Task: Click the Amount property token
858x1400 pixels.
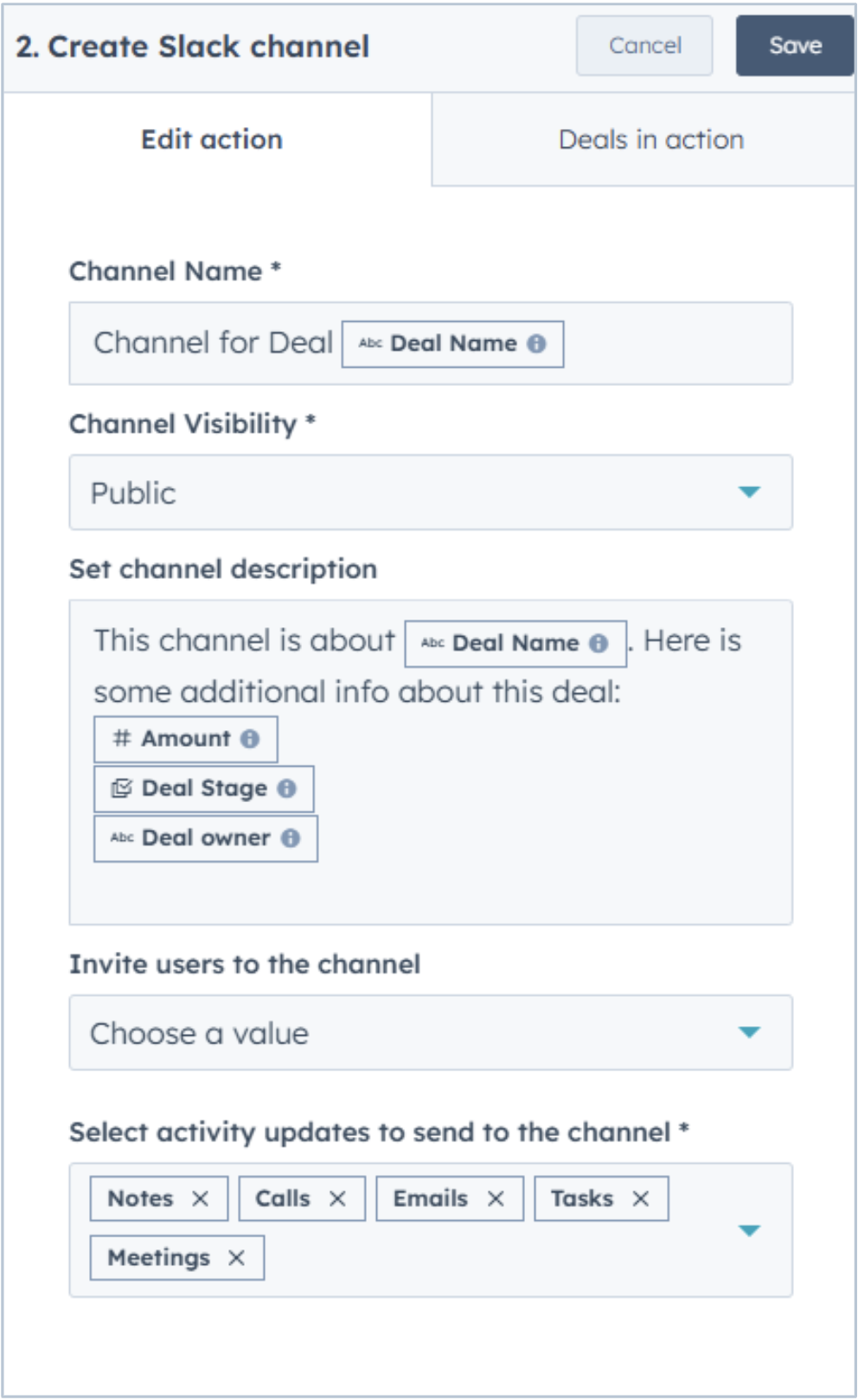Action: (x=185, y=739)
